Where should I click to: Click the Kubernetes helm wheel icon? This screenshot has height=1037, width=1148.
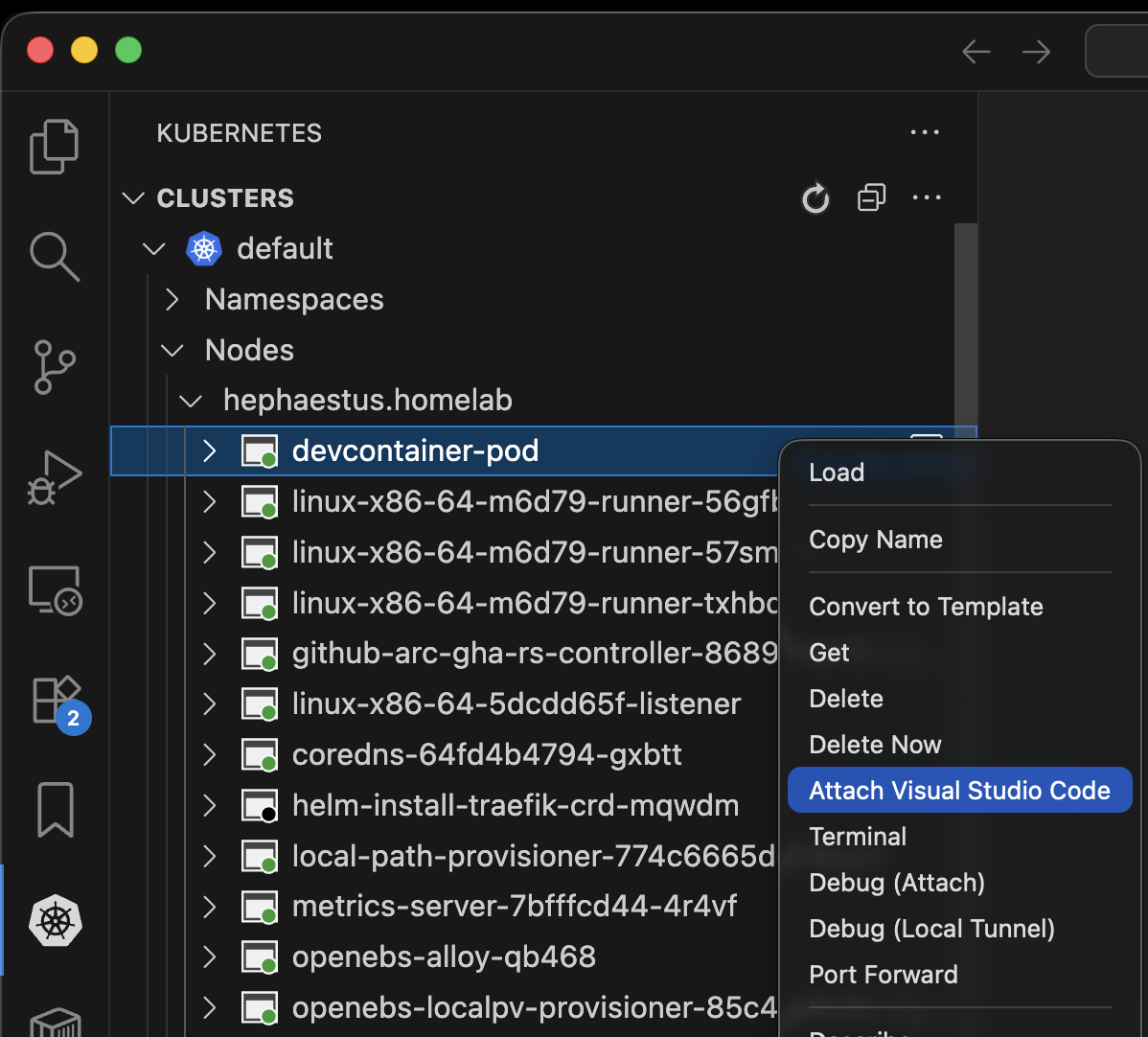coord(55,921)
